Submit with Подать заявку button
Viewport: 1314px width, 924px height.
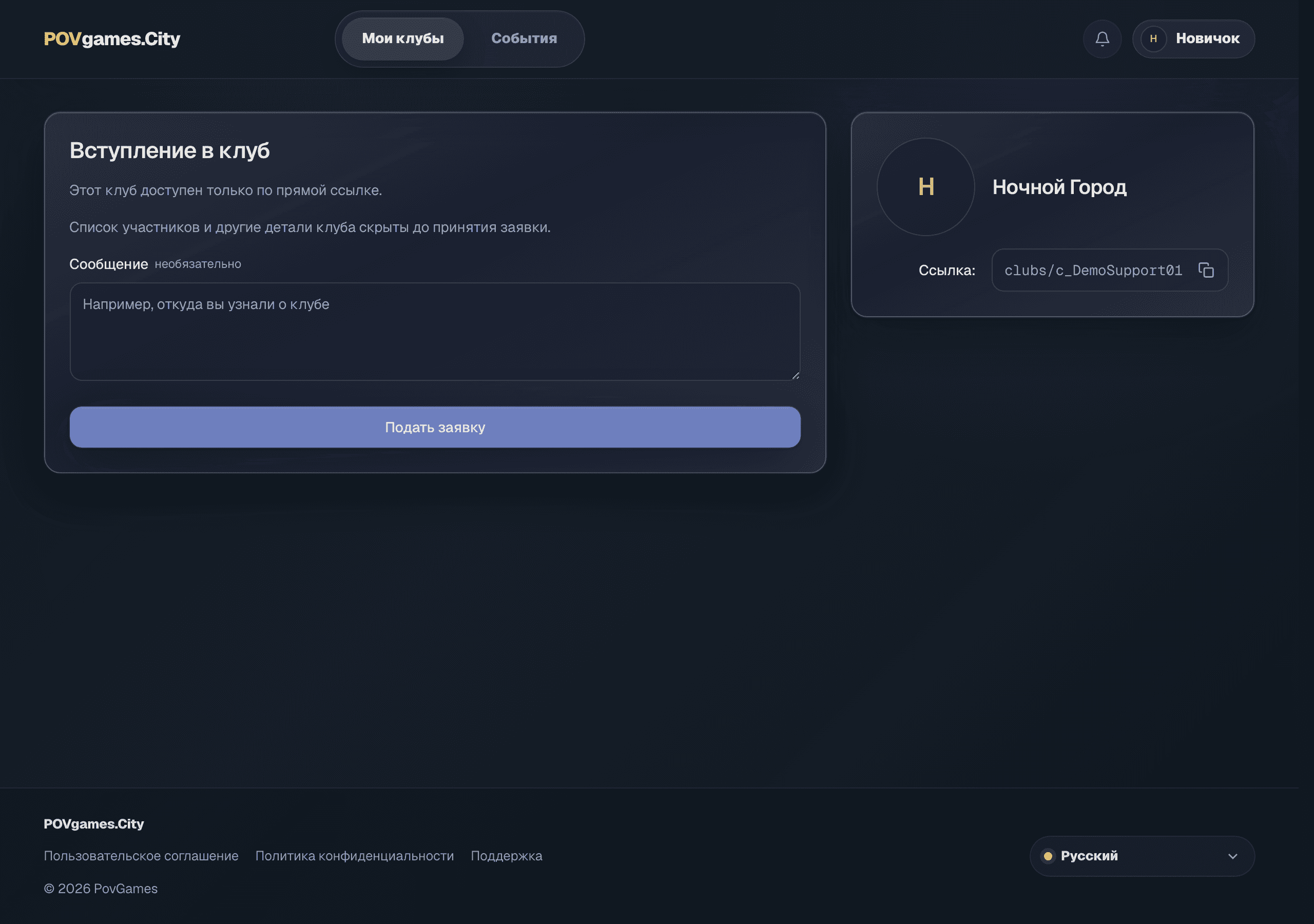point(435,427)
